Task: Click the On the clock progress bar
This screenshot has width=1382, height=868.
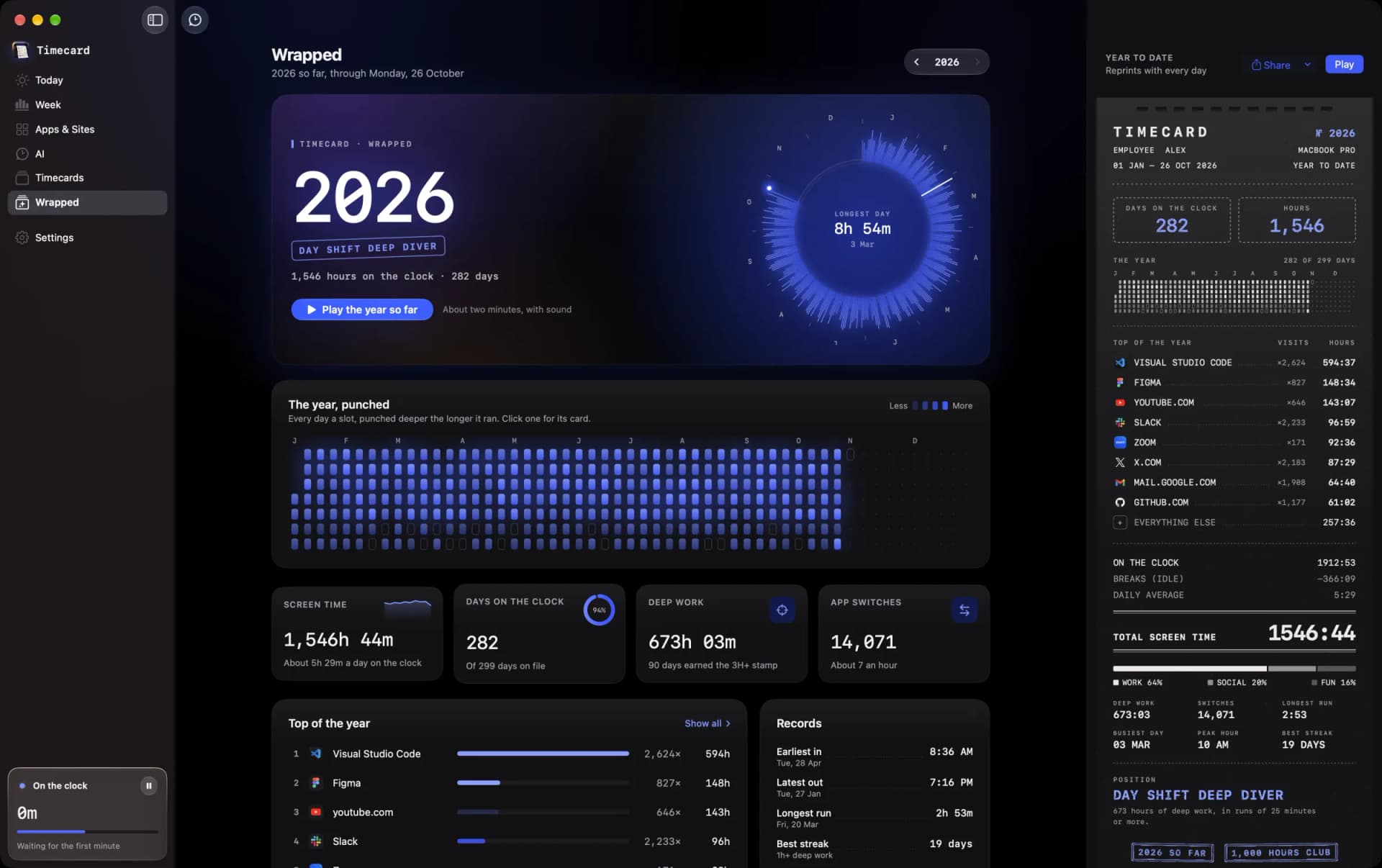Action: click(87, 832)
